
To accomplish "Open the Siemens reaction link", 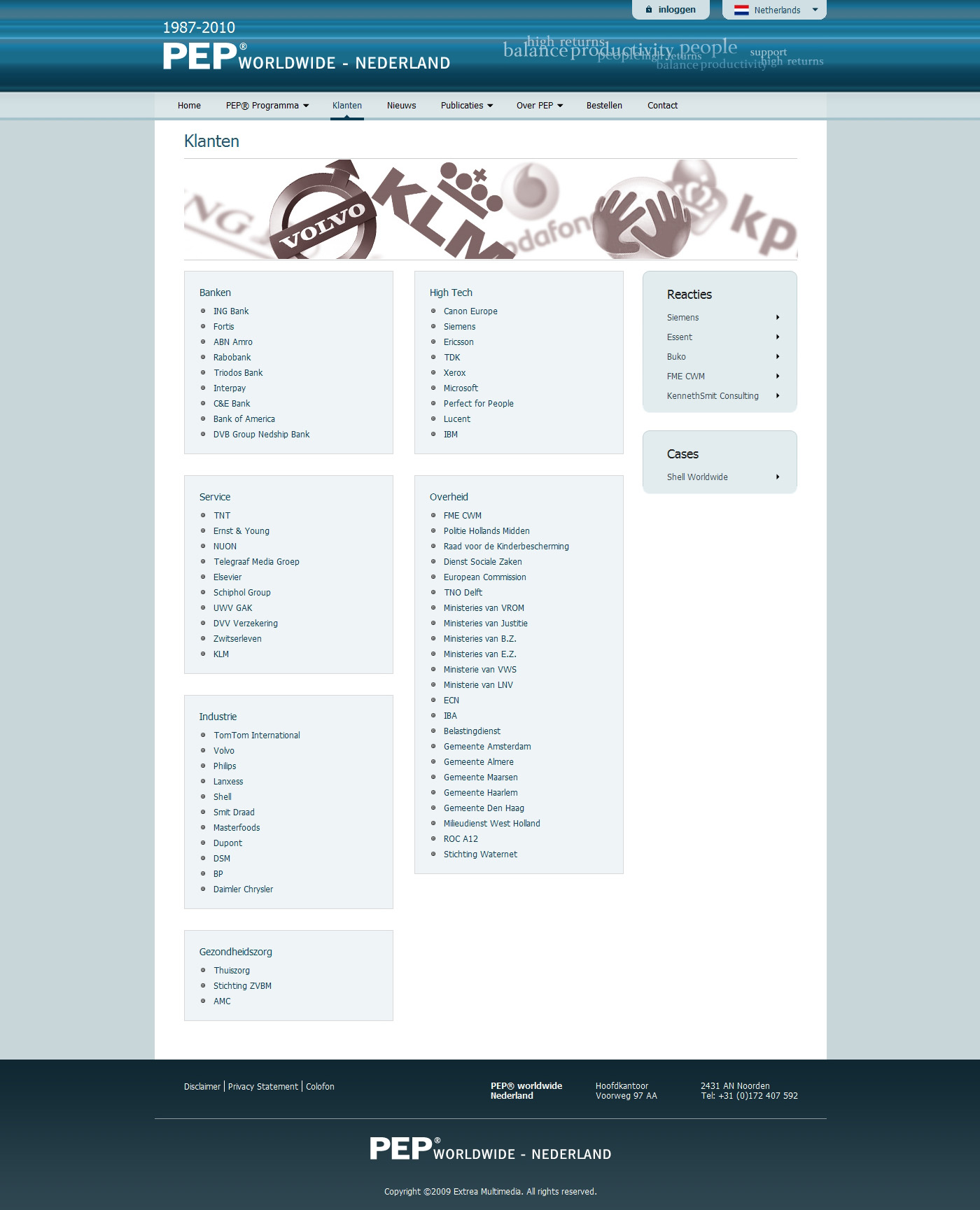I will 682,318.
